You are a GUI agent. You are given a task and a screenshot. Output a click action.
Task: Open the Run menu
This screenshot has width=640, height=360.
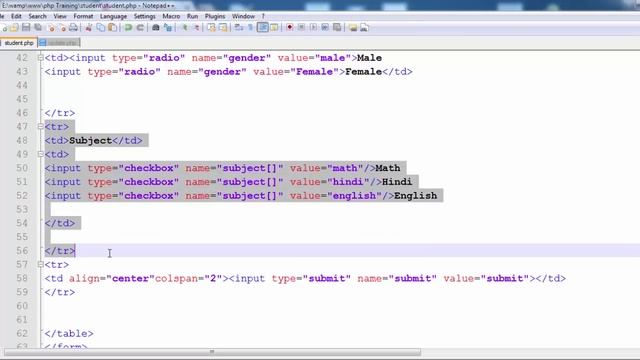(x=192, y=16)
